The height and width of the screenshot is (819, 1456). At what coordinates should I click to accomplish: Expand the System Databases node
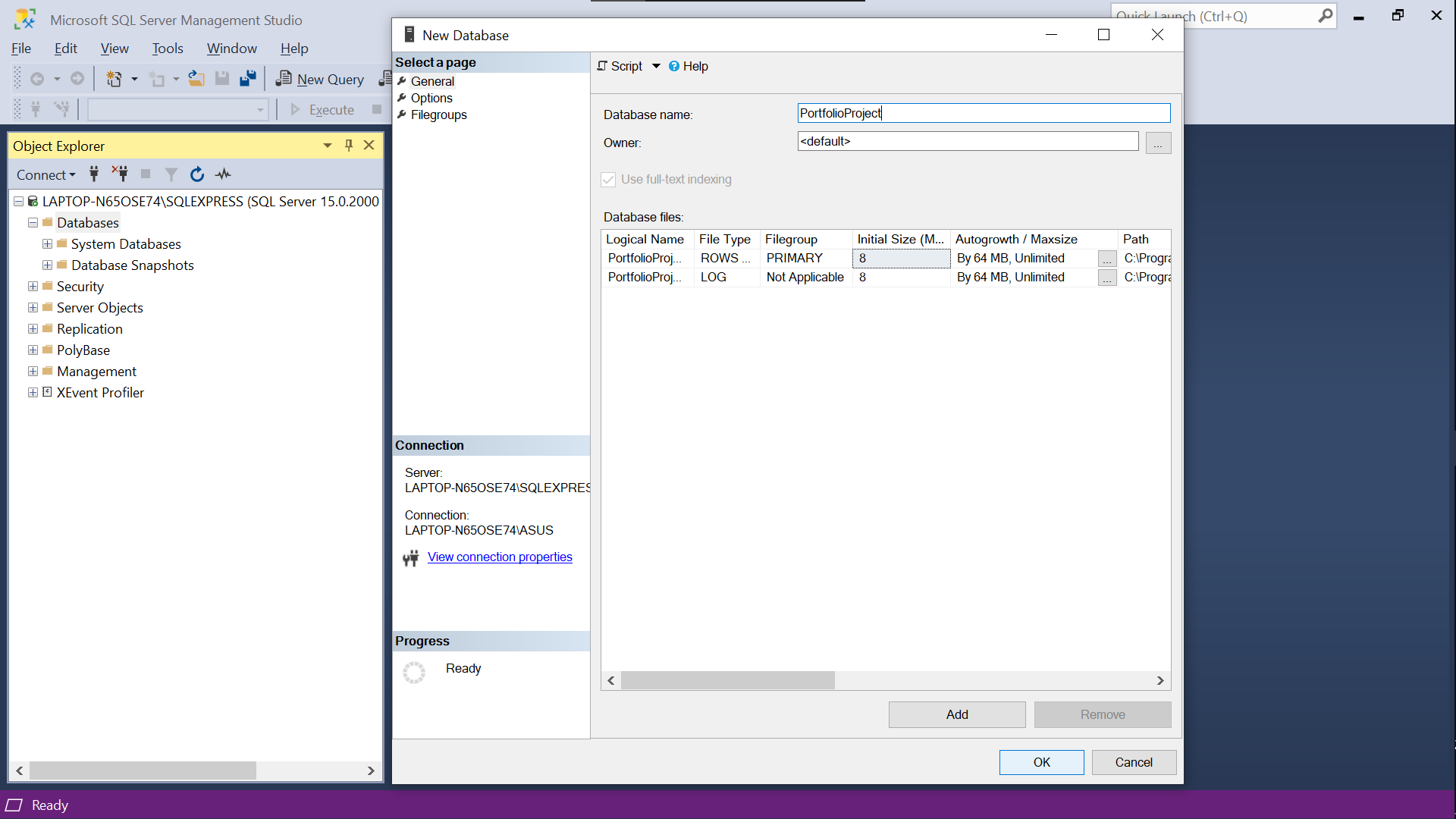pos(47,244)
